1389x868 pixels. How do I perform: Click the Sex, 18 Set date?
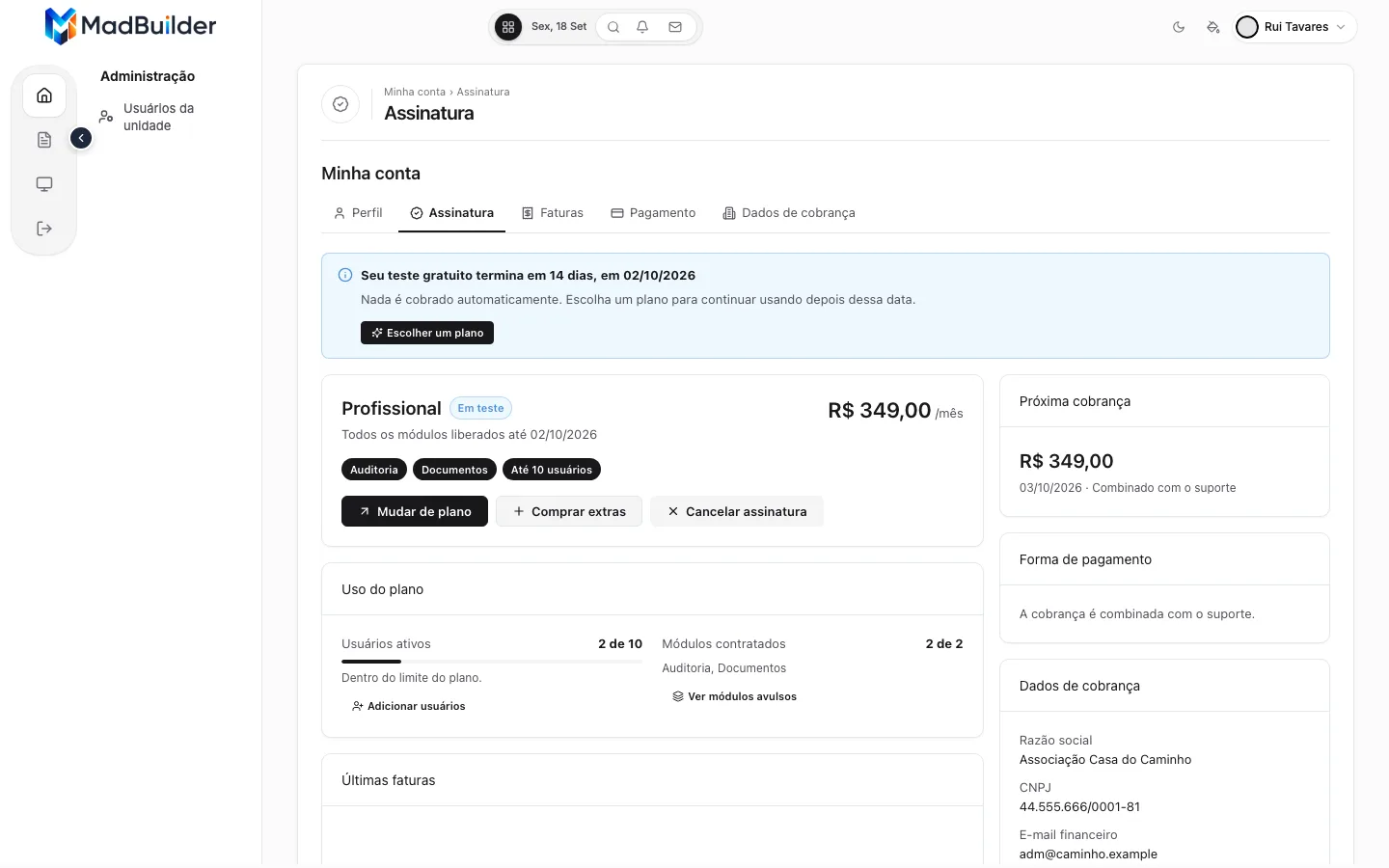point(558,27)
